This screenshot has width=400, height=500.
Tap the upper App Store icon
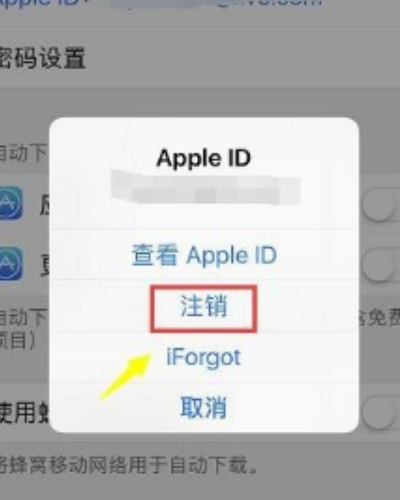pyautogui.click(x=11, y=203)
